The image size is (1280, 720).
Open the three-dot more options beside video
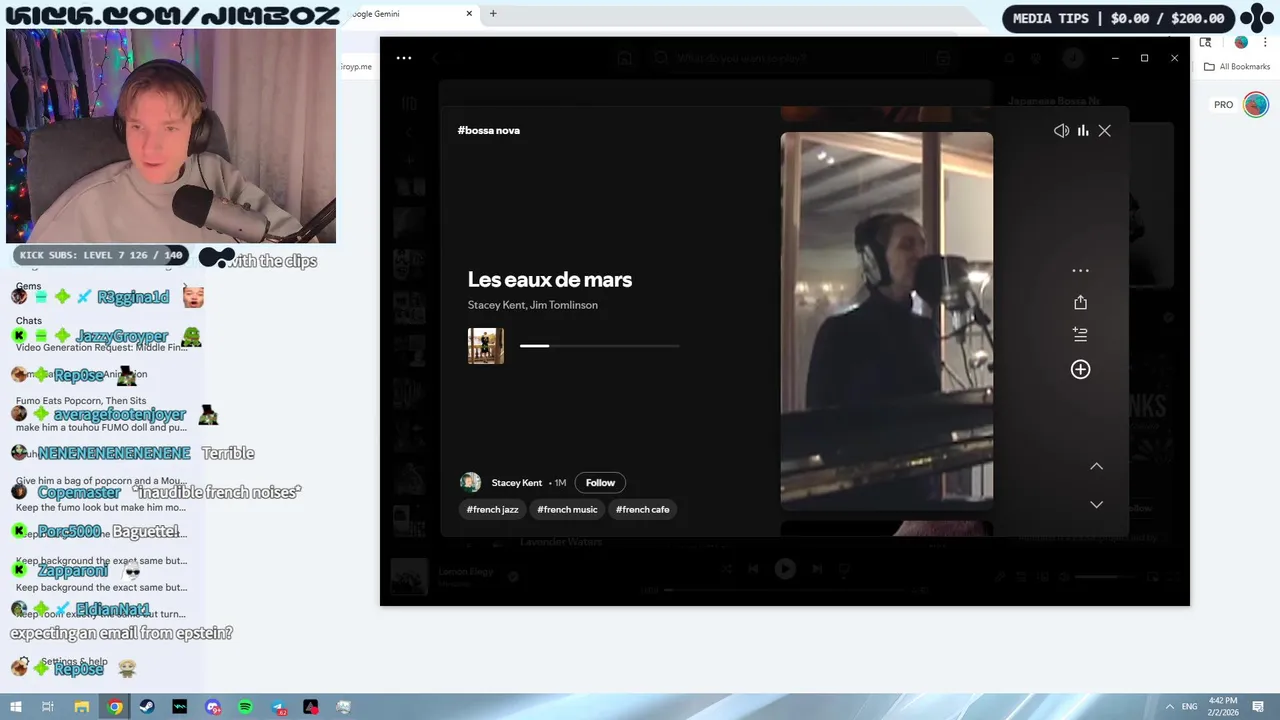pos(1080,270)
